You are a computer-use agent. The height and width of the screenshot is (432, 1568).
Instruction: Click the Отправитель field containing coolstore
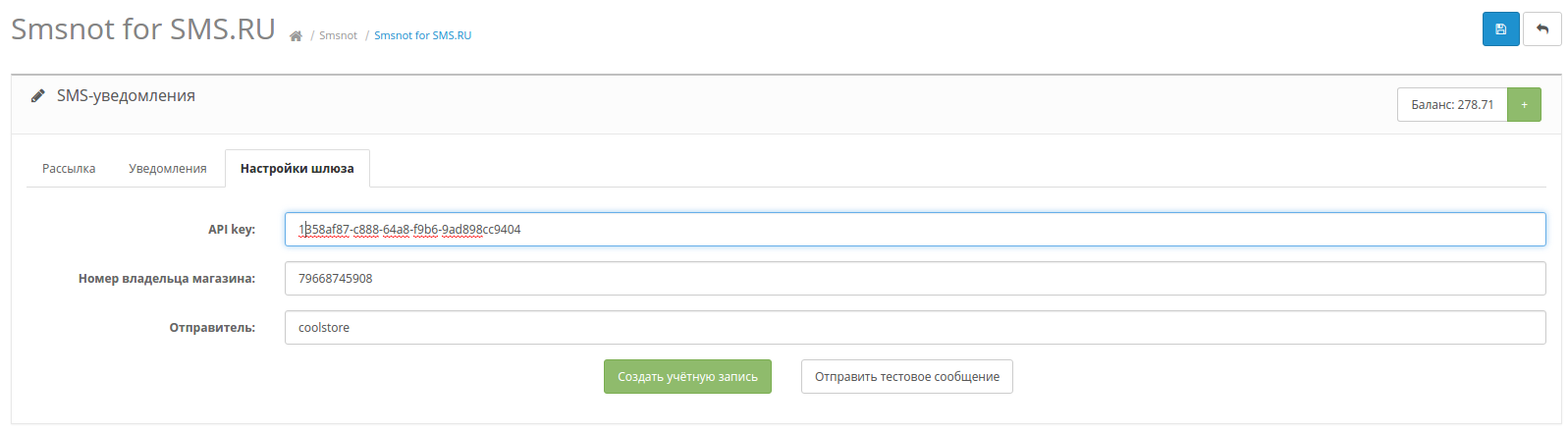click(x=915, y=328)
